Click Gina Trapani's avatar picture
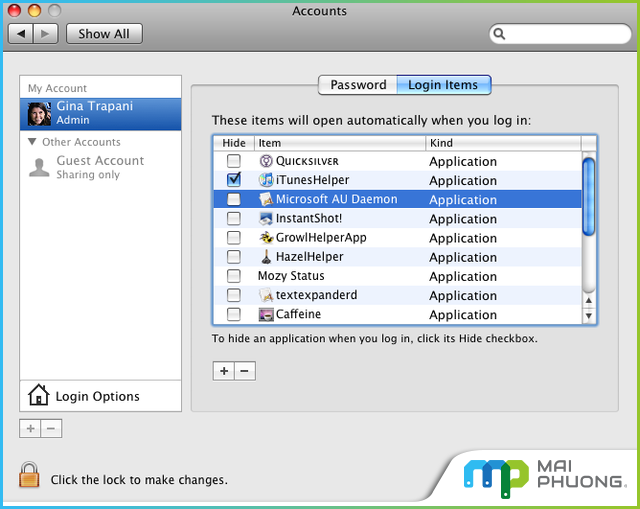Screen dimensions: 640x509 (x=39, y=114)
